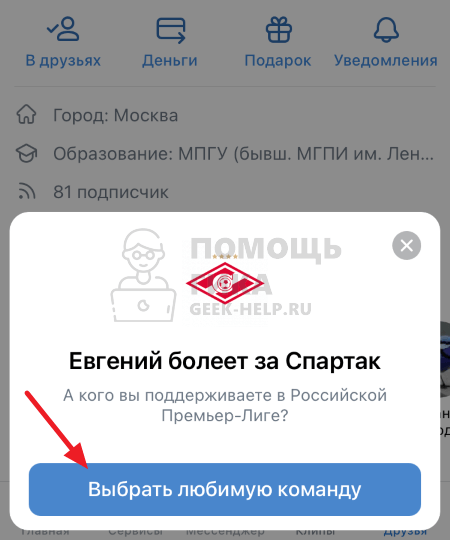Click the house icon beside Город
Screen dimensions: 450x540
(27, 115)
